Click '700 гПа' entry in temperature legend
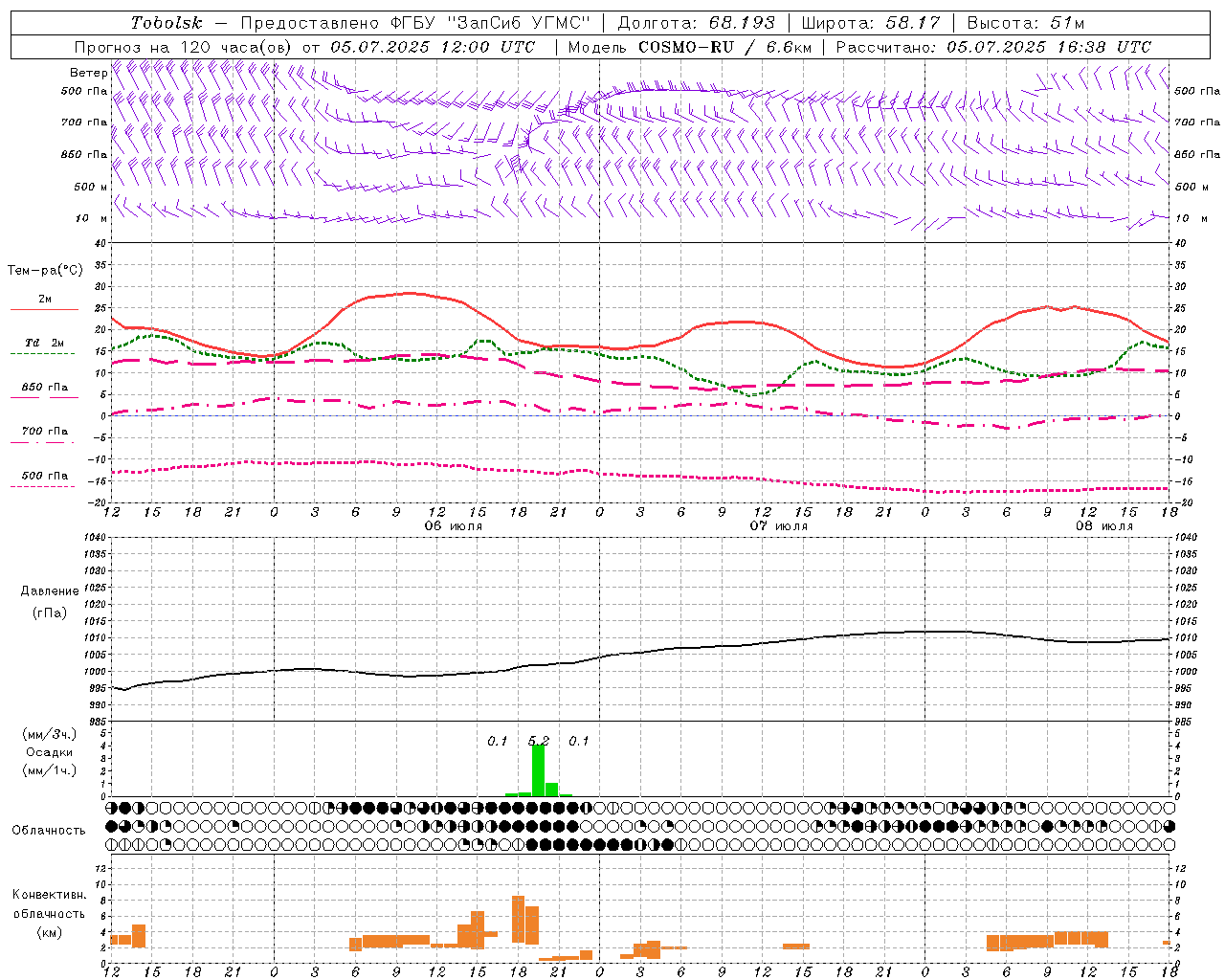This screenshot has height=980, width=1225. [x=45, y=432]
